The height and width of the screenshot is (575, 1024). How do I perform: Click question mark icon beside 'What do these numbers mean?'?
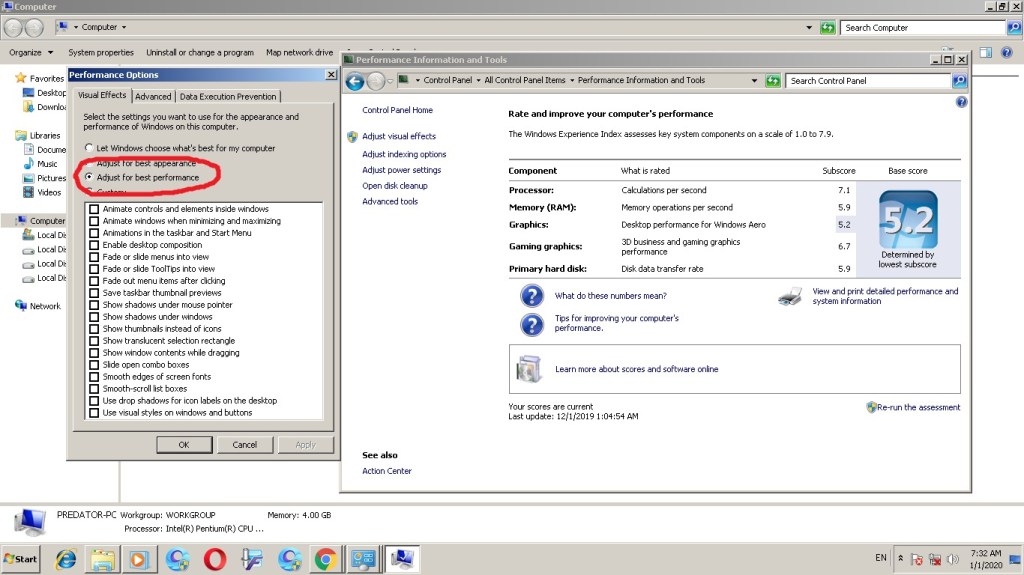click(532, 296)
